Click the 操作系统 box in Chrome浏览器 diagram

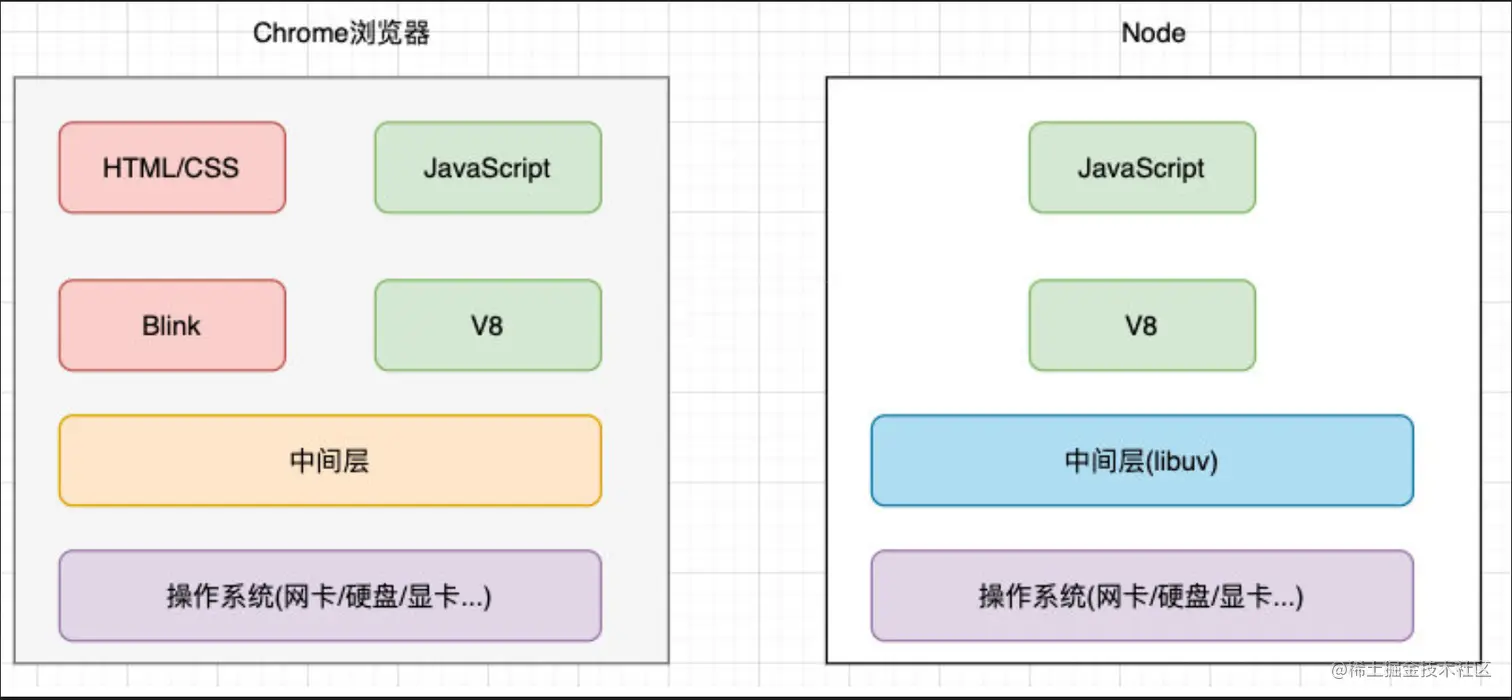pos(330,596)
